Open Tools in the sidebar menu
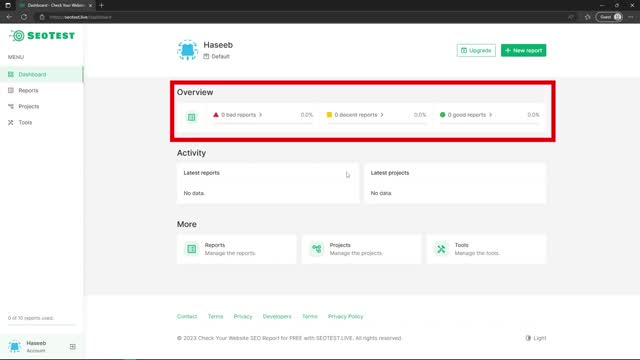 [x=42, y=122]
